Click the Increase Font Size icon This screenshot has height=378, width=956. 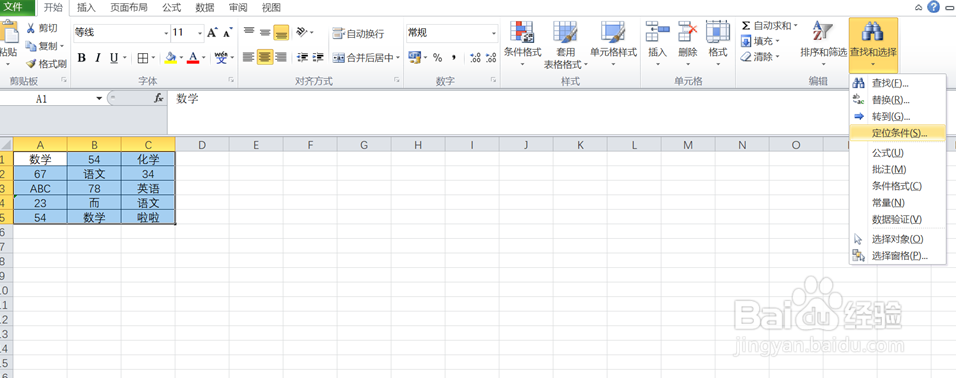tap(212, 32)
